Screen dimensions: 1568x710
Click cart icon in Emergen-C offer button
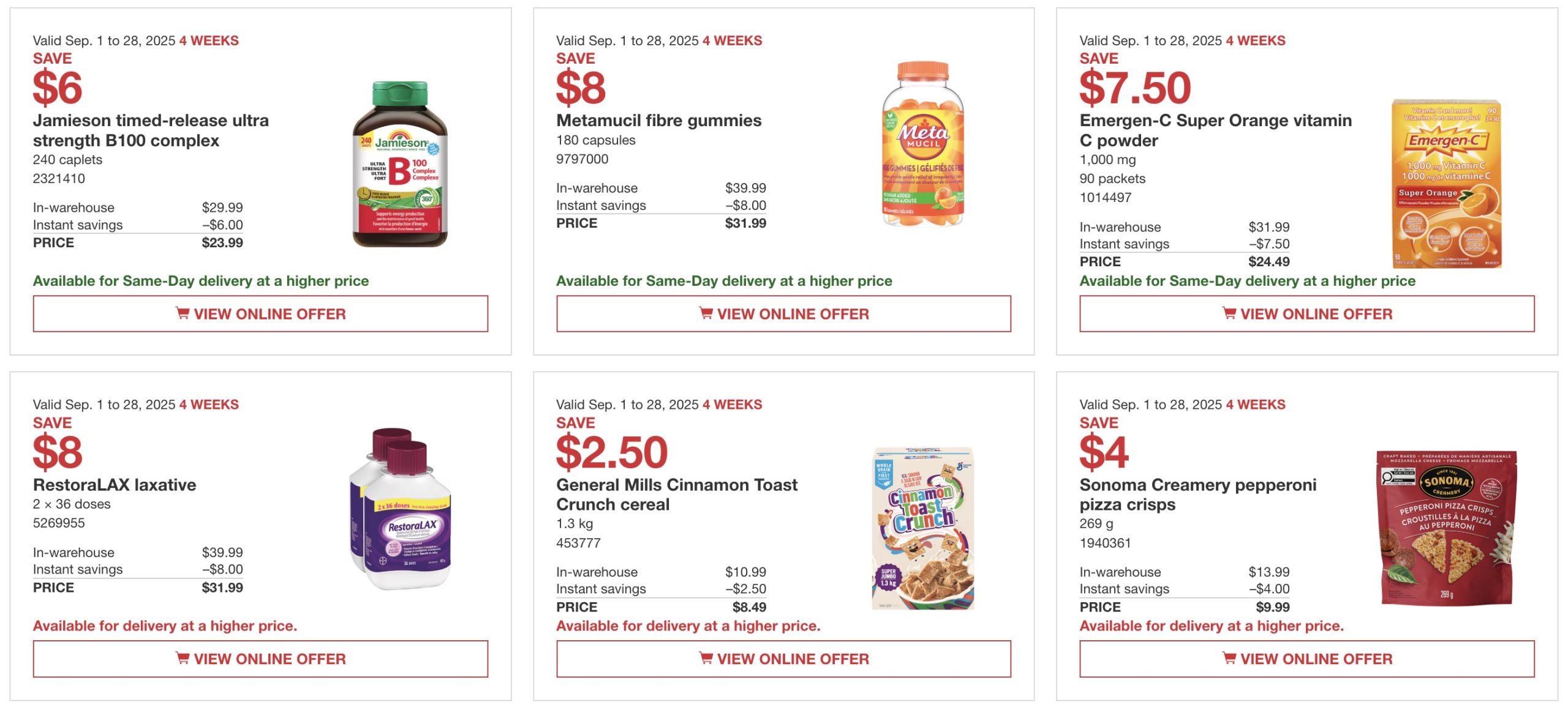1229,313
